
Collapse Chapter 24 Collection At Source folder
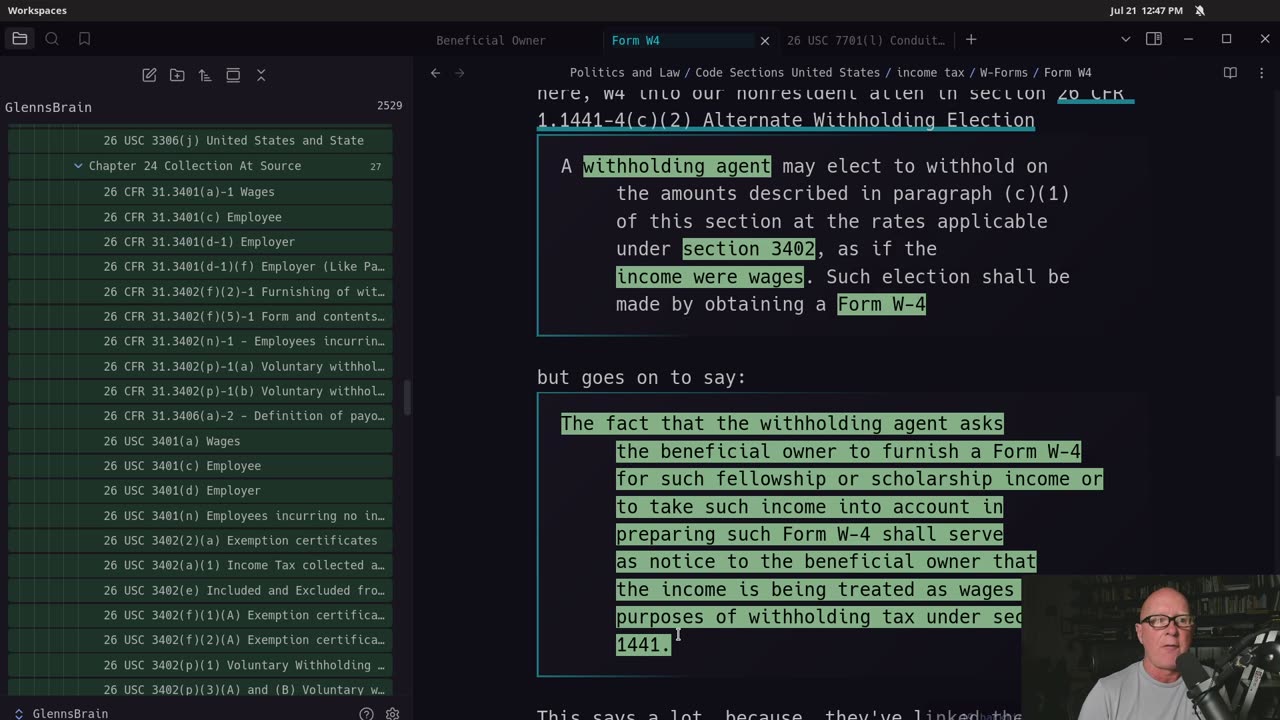(x=200, y=166)
